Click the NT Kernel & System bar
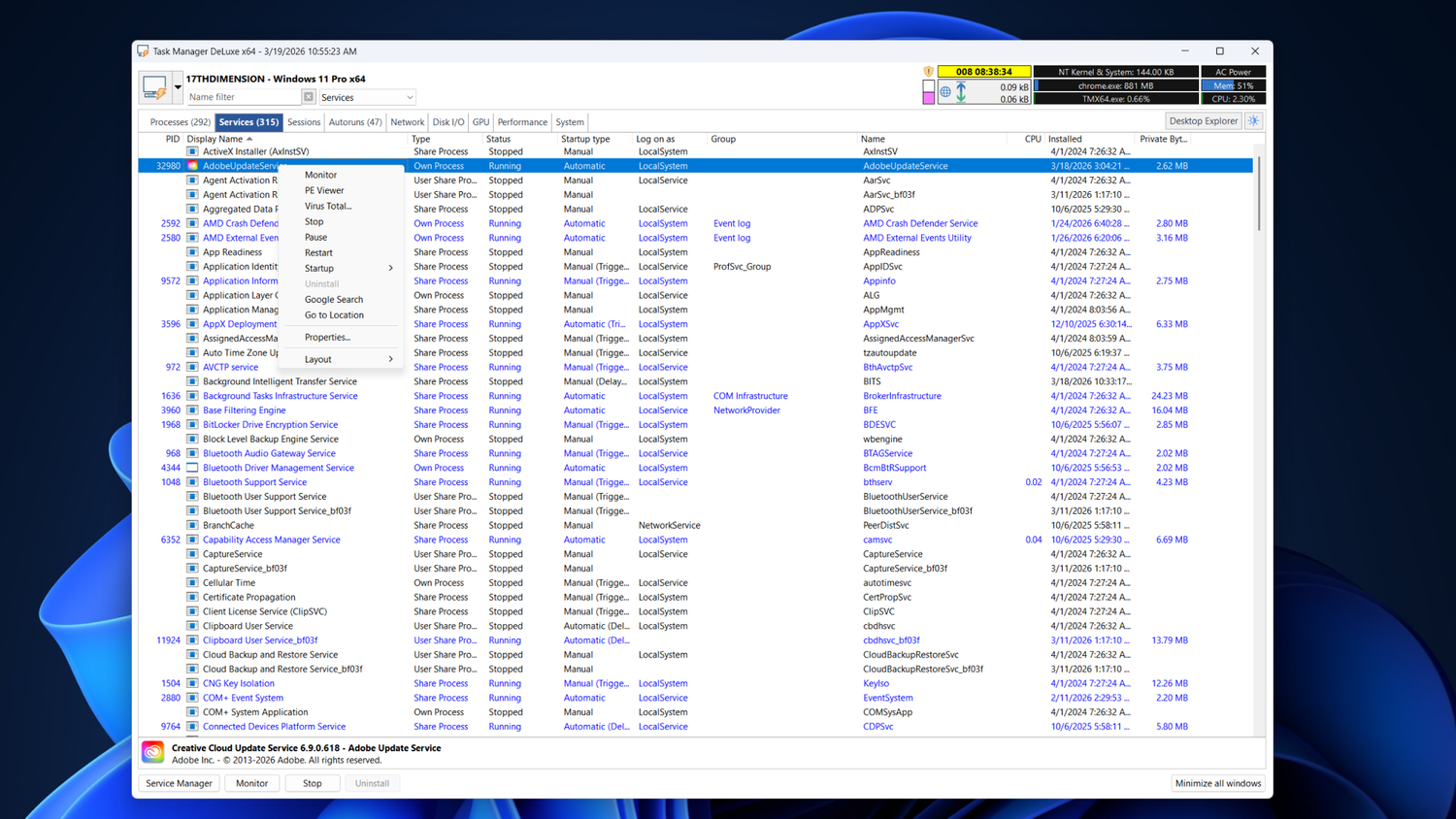The width and height of the screenshot is (1456, 819). pyautogui.click(x=1116, y=72)
